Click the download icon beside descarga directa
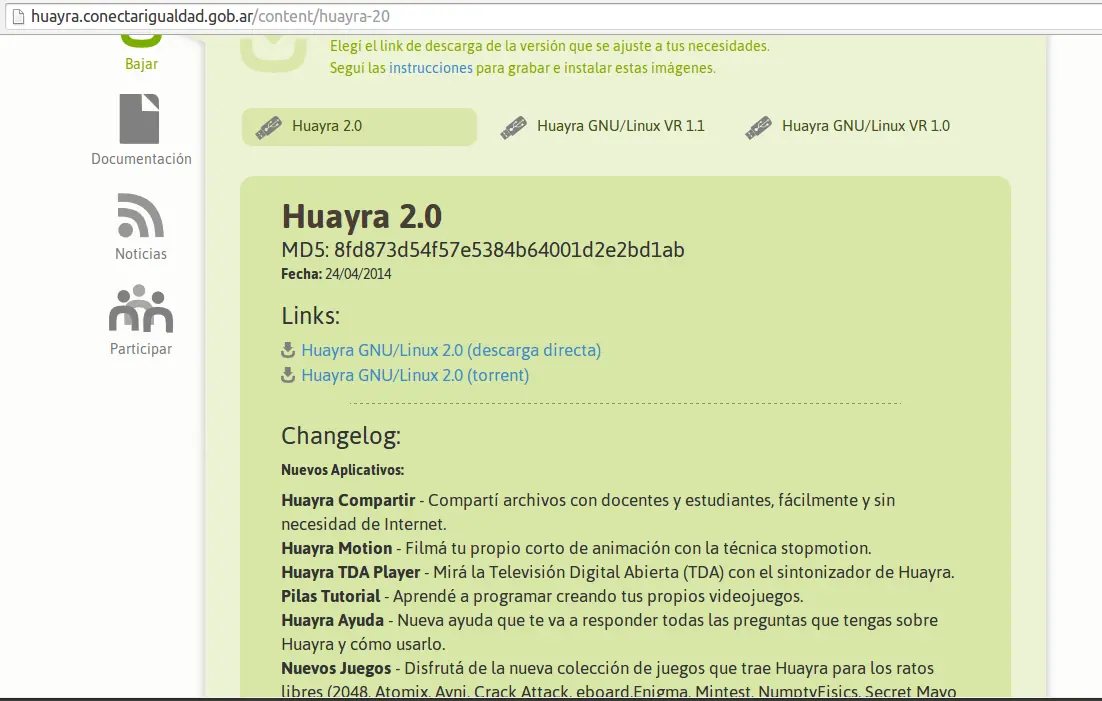The width and height of the screenshot is (1102, 701). pos(287,349)
